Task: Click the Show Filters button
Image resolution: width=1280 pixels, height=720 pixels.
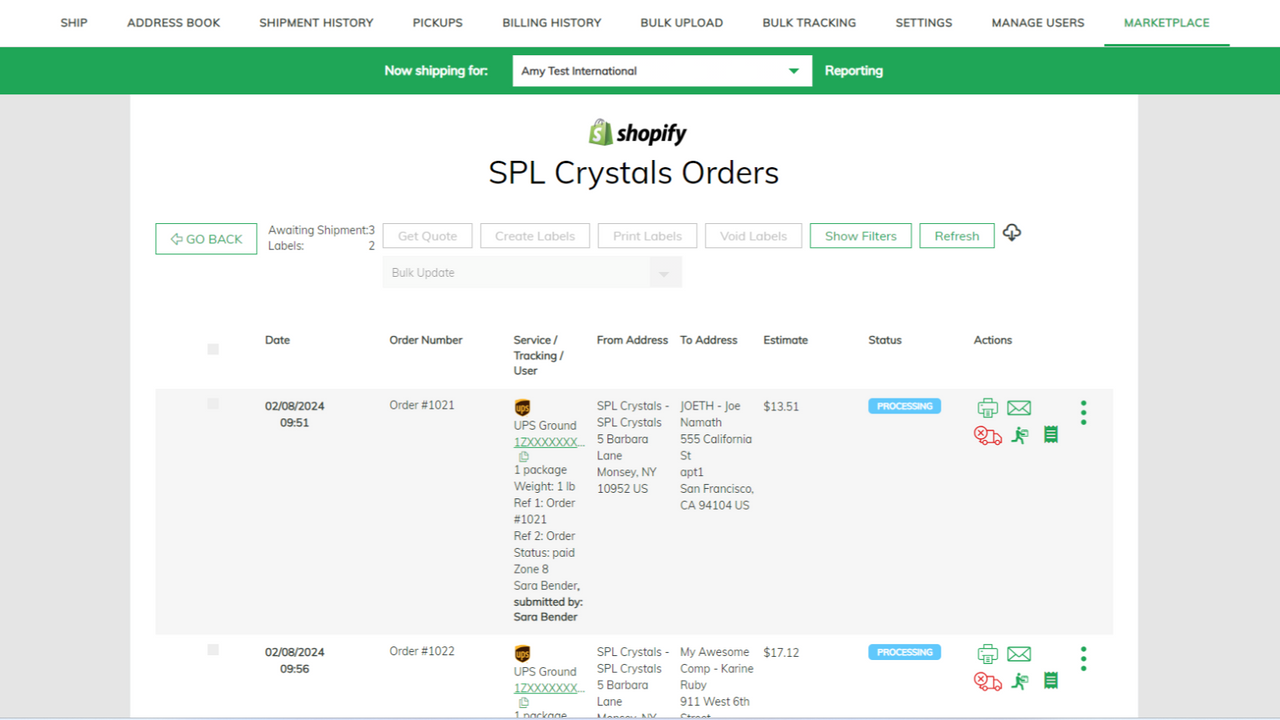Action: click(x=861, y=236)
